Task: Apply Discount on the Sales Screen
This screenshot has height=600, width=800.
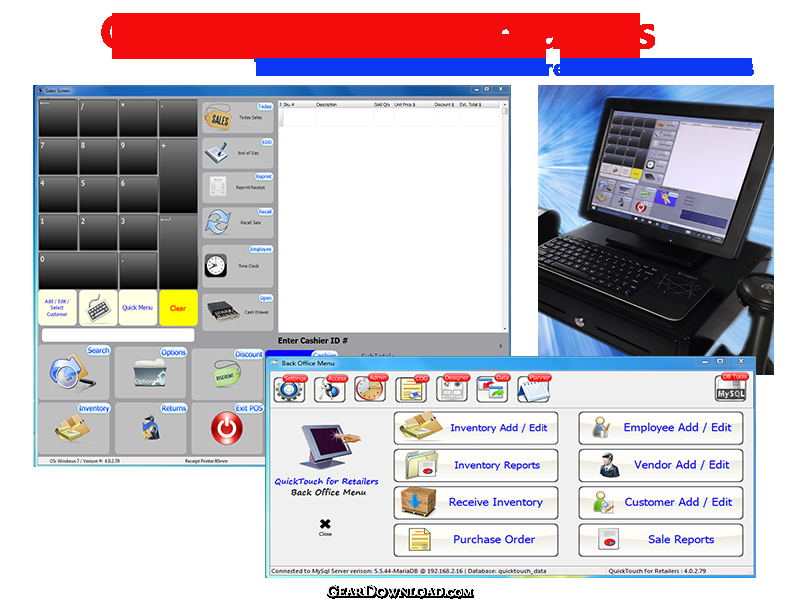Action: tap(228, 374)
